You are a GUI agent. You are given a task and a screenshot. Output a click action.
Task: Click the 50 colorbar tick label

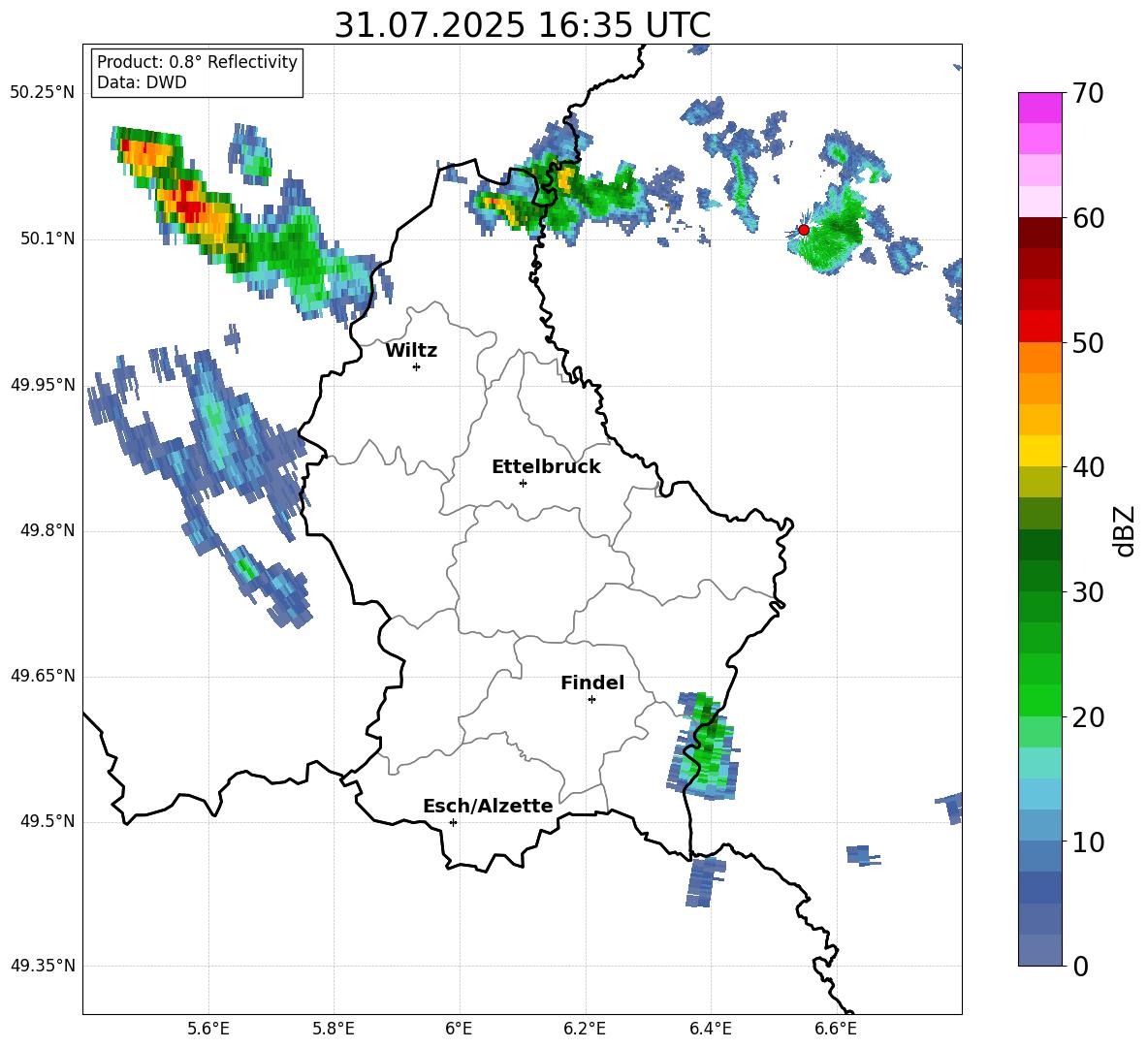tap(1088, 342)
